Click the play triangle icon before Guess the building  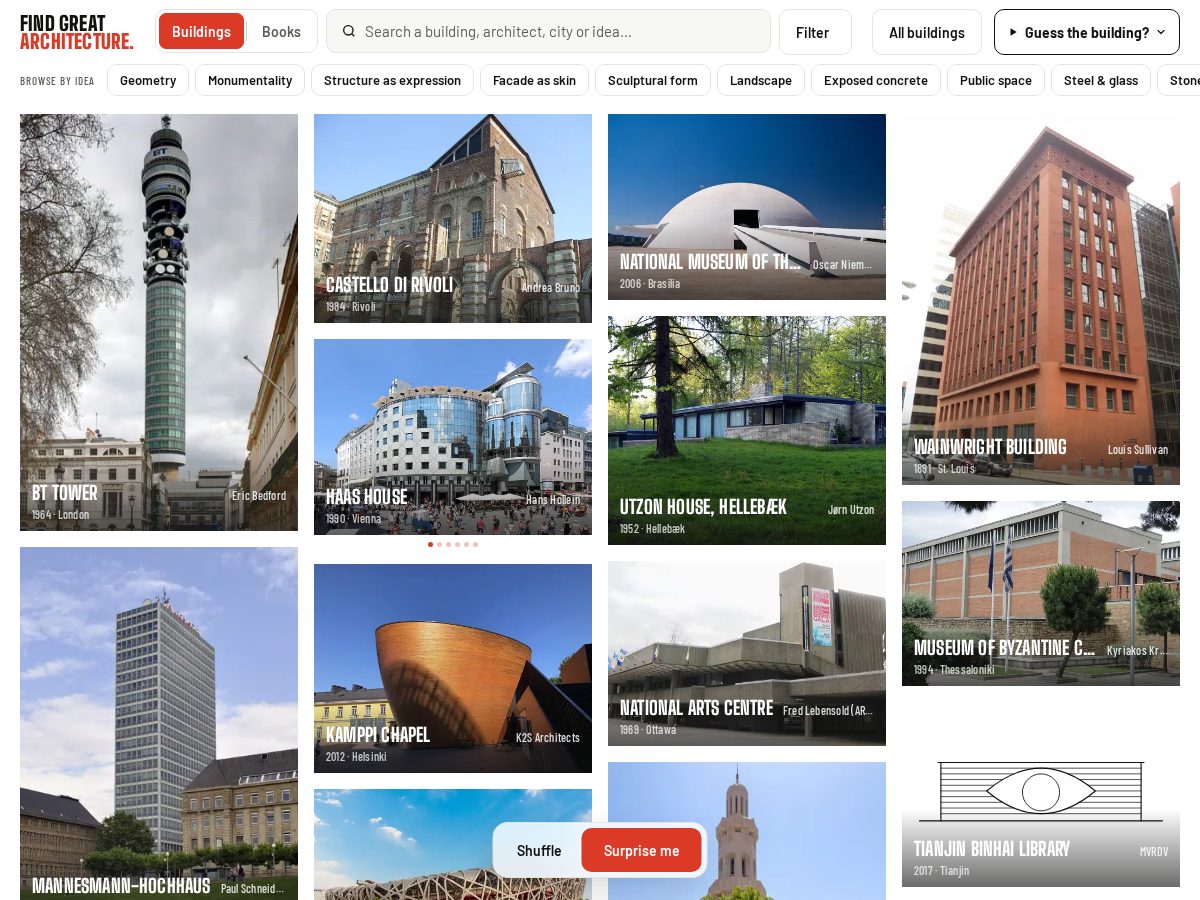click(x=1013, y=32)
